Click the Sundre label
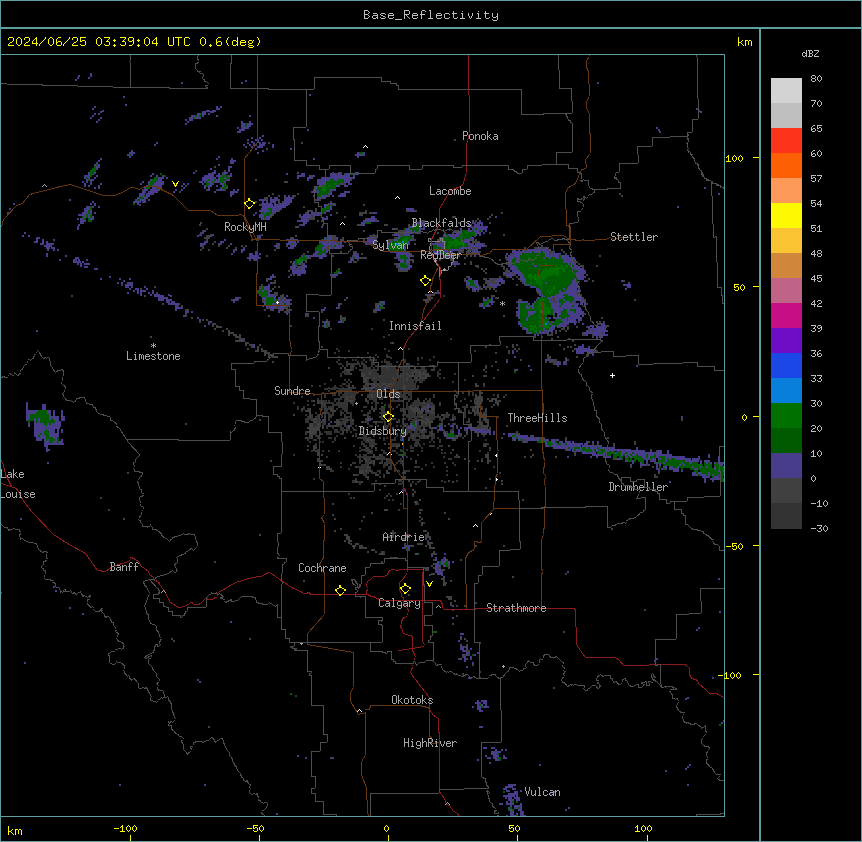Screen dimensions: 862x842 292,391
